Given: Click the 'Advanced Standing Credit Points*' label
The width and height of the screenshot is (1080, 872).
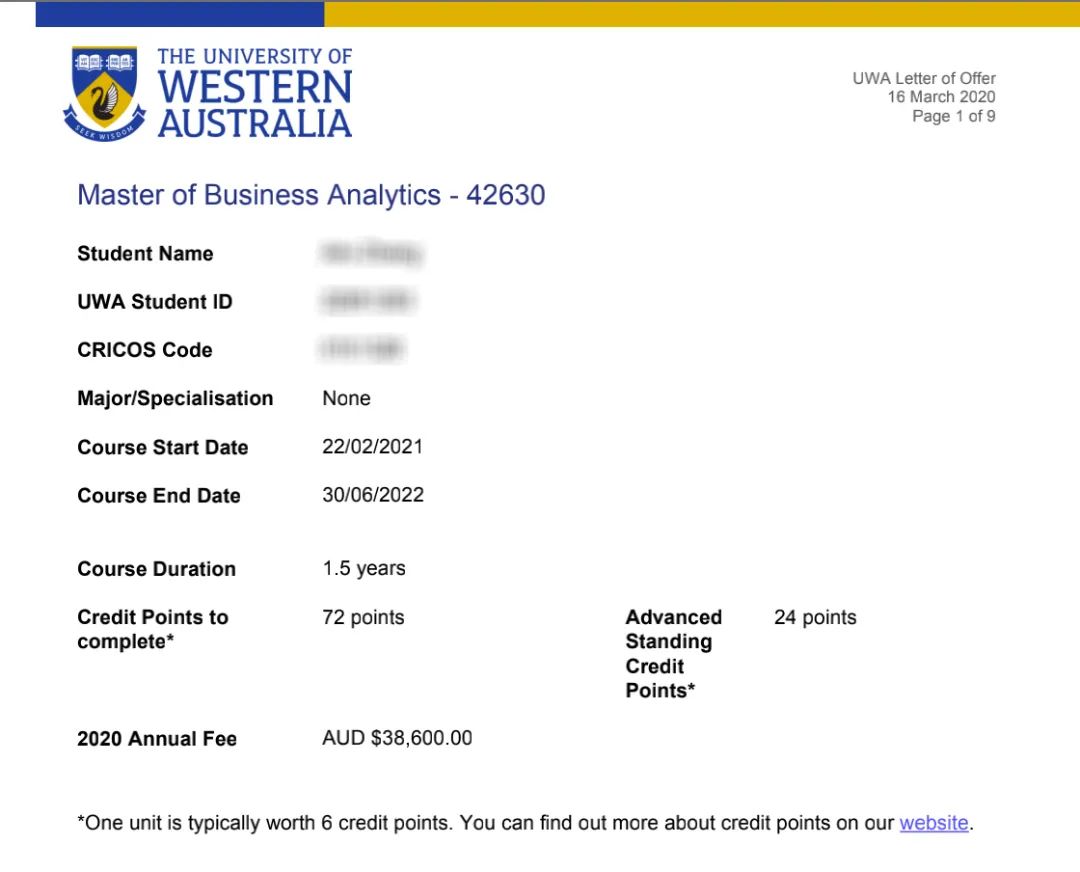Looking at the screenshot, I should [x=672, y=653].
